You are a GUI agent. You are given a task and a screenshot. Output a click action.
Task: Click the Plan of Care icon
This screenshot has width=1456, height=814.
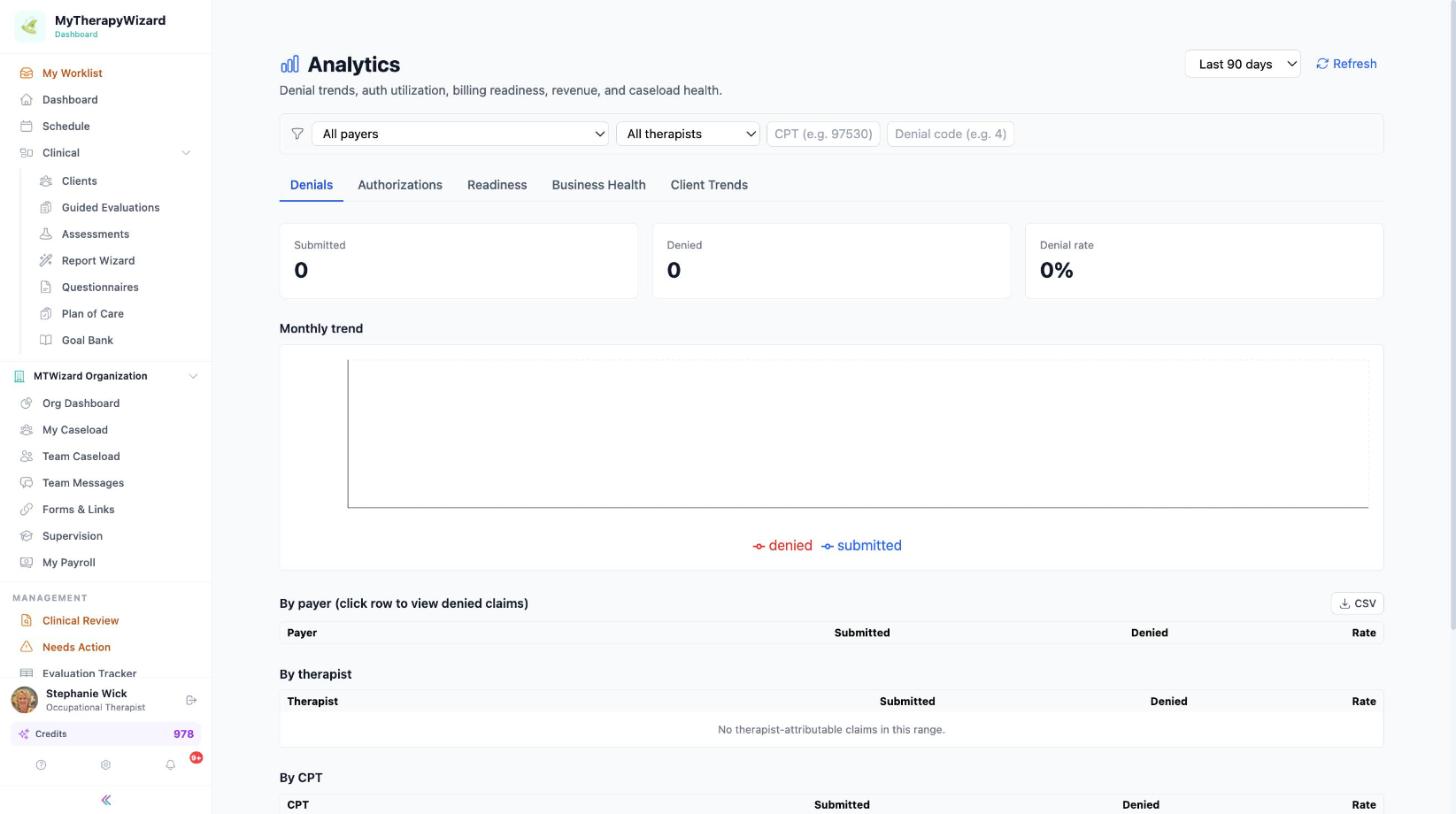pyautogui.click(x=46, y=314)
